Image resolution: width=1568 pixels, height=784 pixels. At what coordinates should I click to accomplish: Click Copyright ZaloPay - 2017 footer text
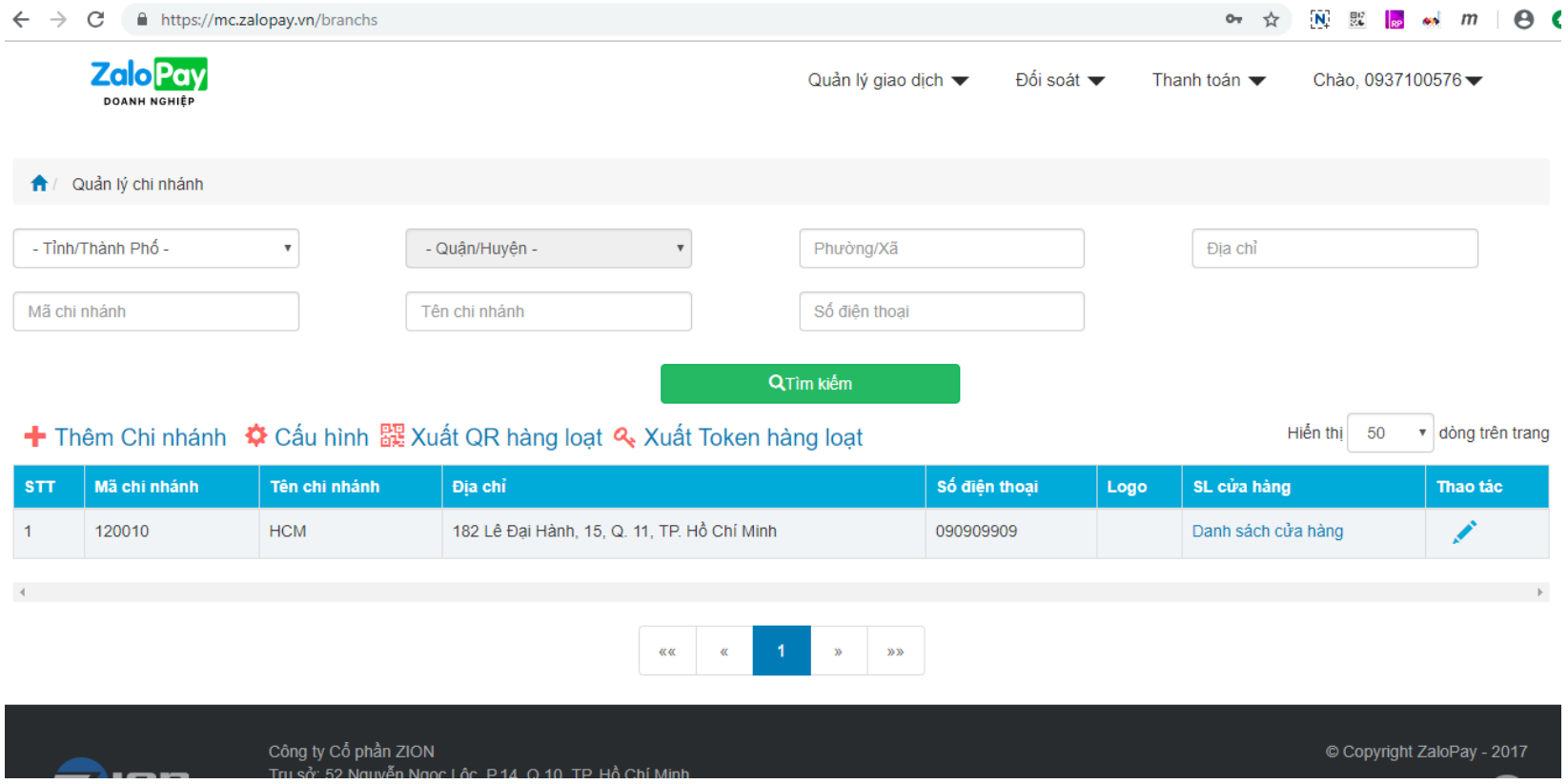coord(1426,752)
